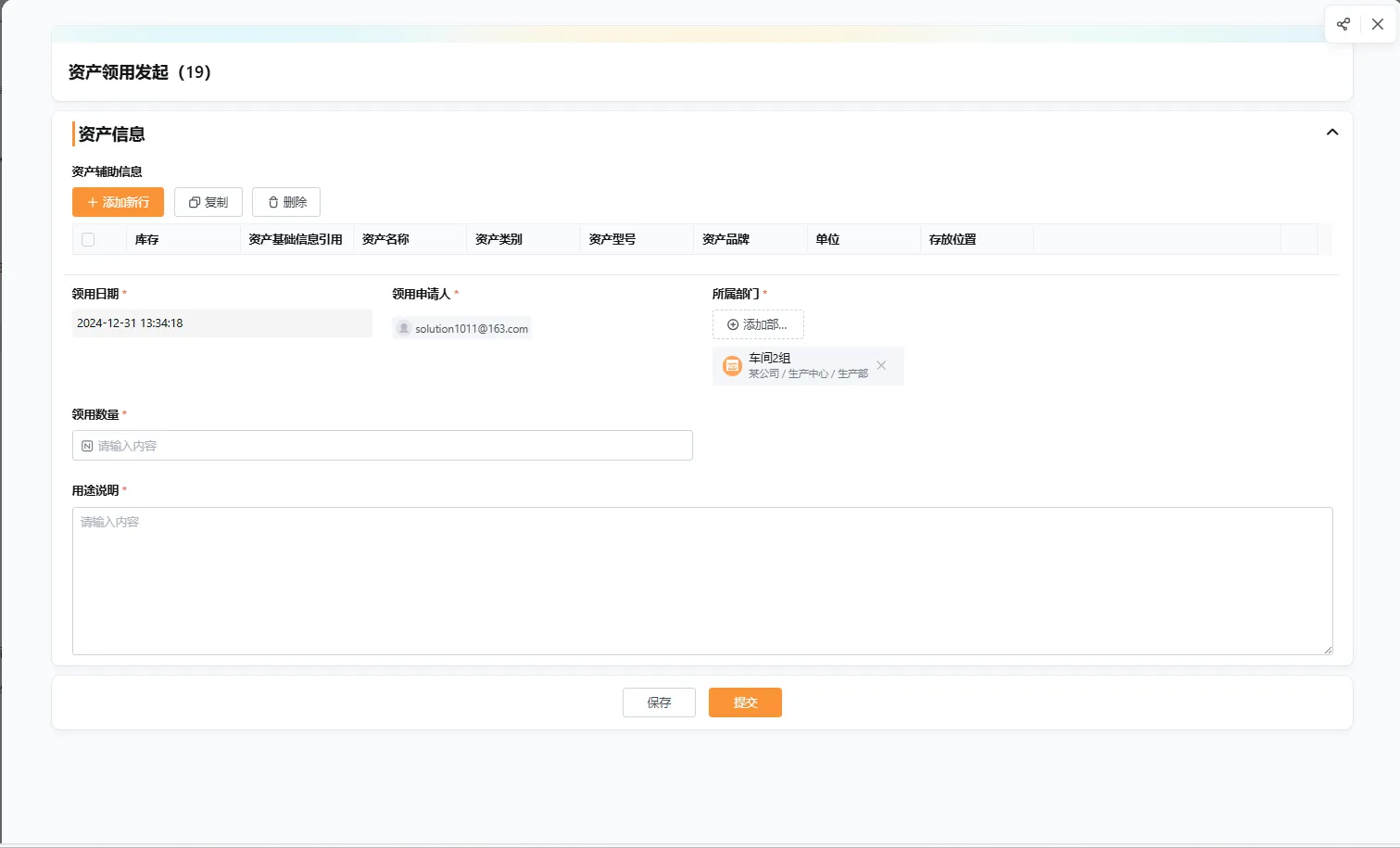Image resolution: width=1400 pixels, height=848 pixels.
Task: Collapse the 资产信息 section
Action: (1331, 133)
